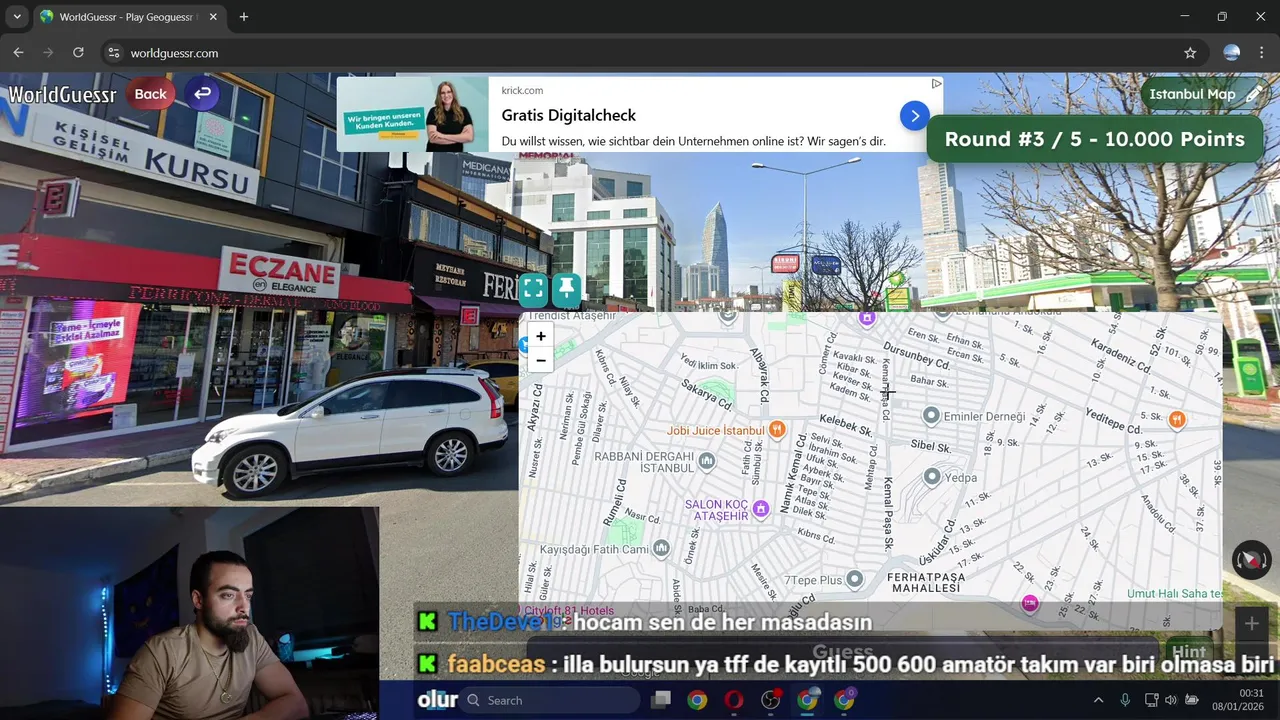This screenshot has width=1280, height=720.
Task: Click the Jobi Juice Istanbul restaurant marker
Action: [x=776, y=430]
